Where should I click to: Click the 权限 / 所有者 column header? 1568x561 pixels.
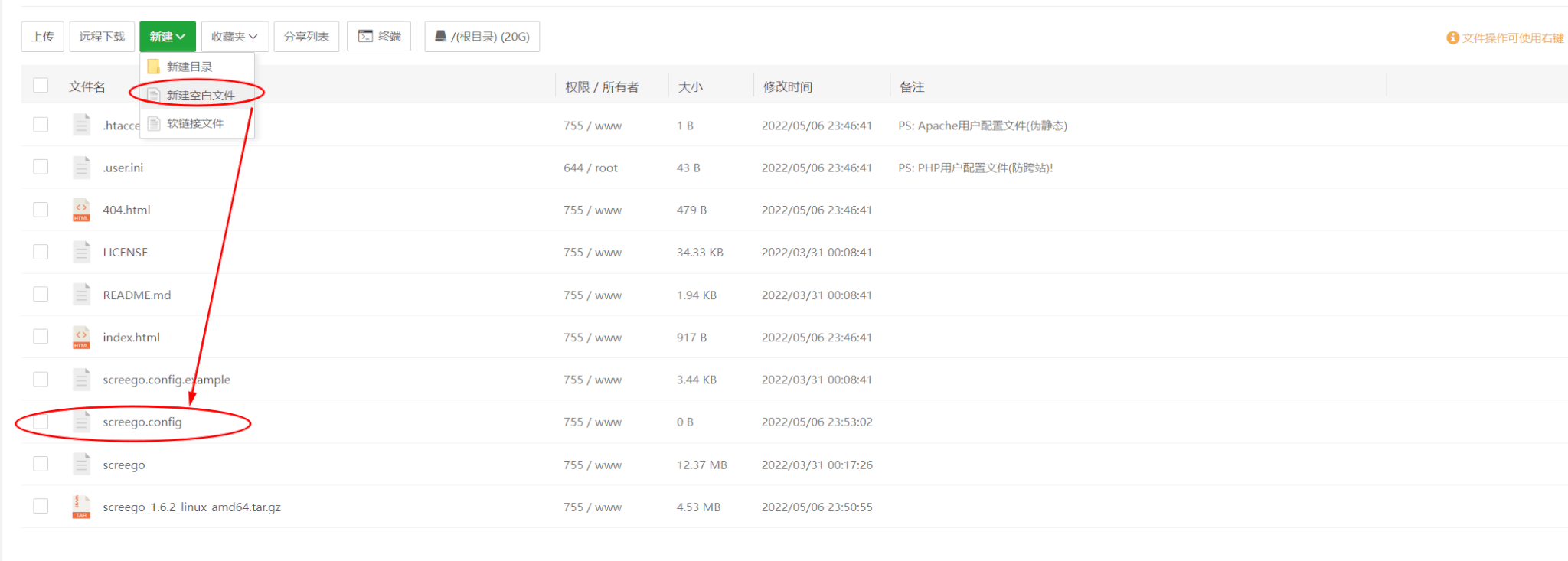click(x=602, y=86)
